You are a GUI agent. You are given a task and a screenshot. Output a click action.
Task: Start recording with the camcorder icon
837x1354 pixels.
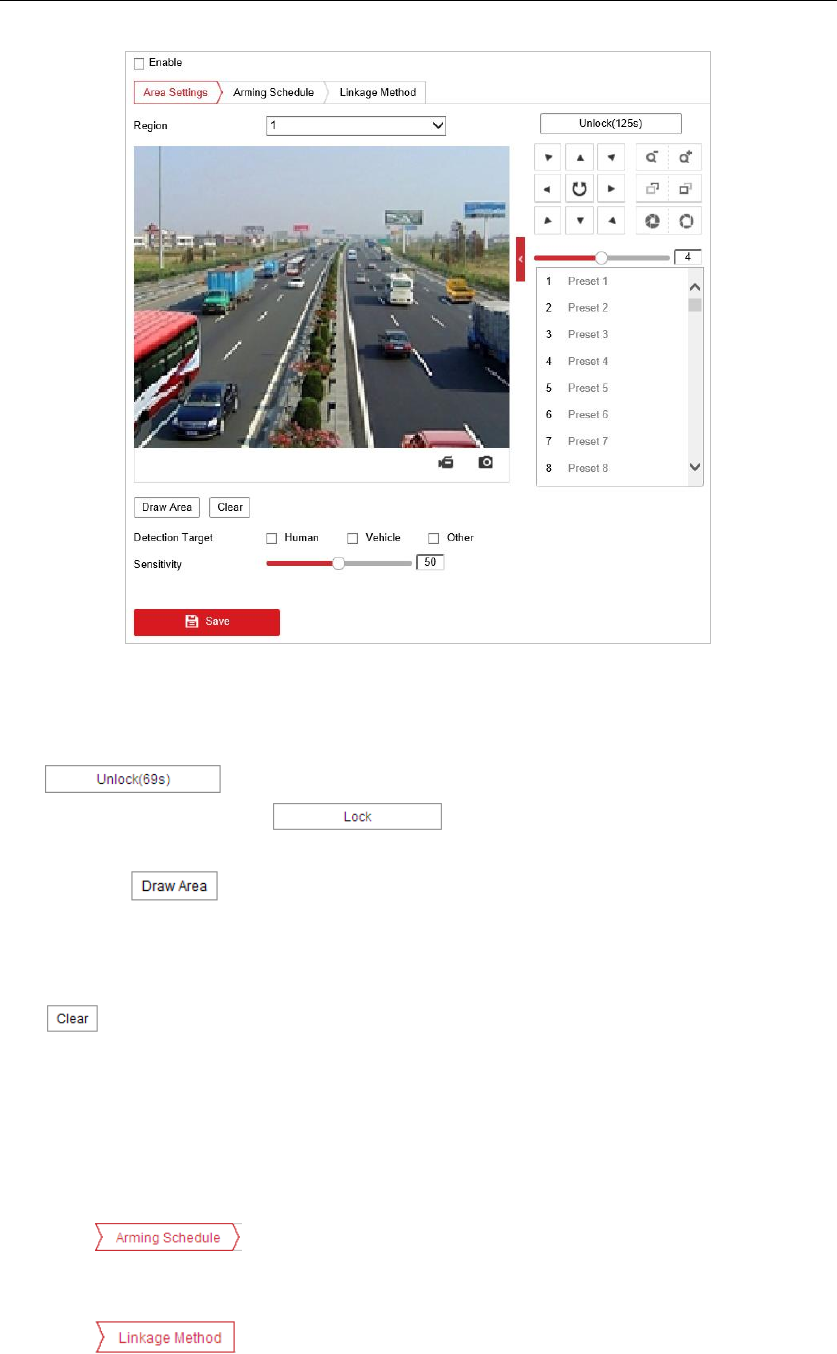(446, 463)
